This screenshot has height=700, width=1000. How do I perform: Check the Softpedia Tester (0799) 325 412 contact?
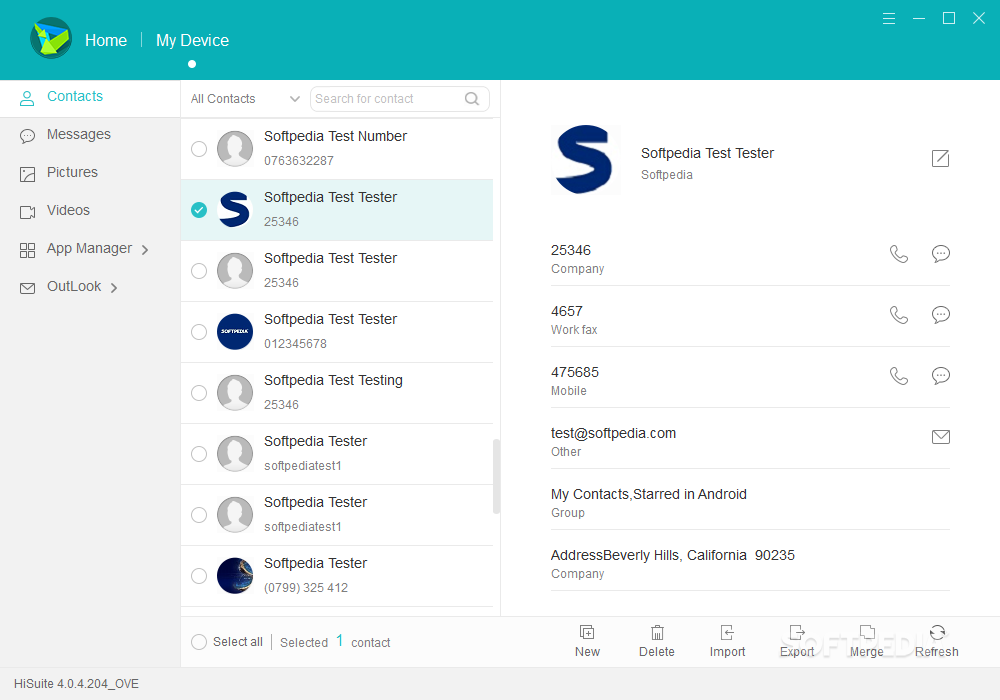pos(199,576)
